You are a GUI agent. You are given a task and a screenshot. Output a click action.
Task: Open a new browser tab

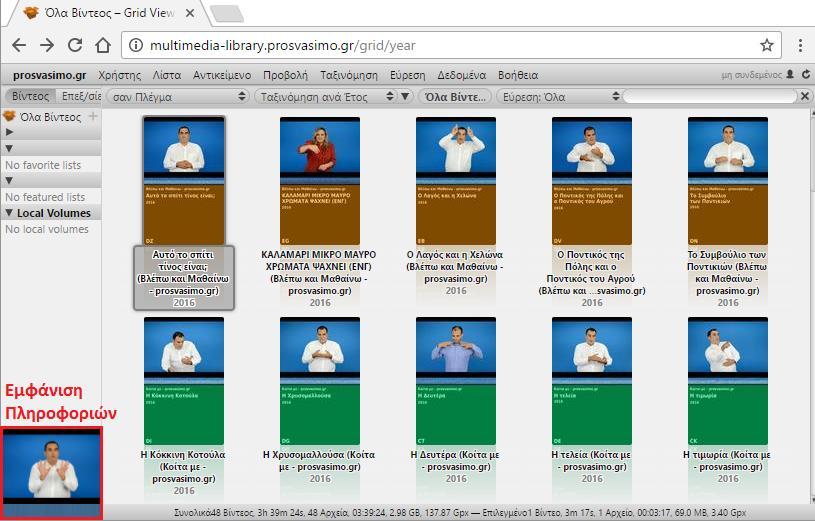click(x=227, y=14)
